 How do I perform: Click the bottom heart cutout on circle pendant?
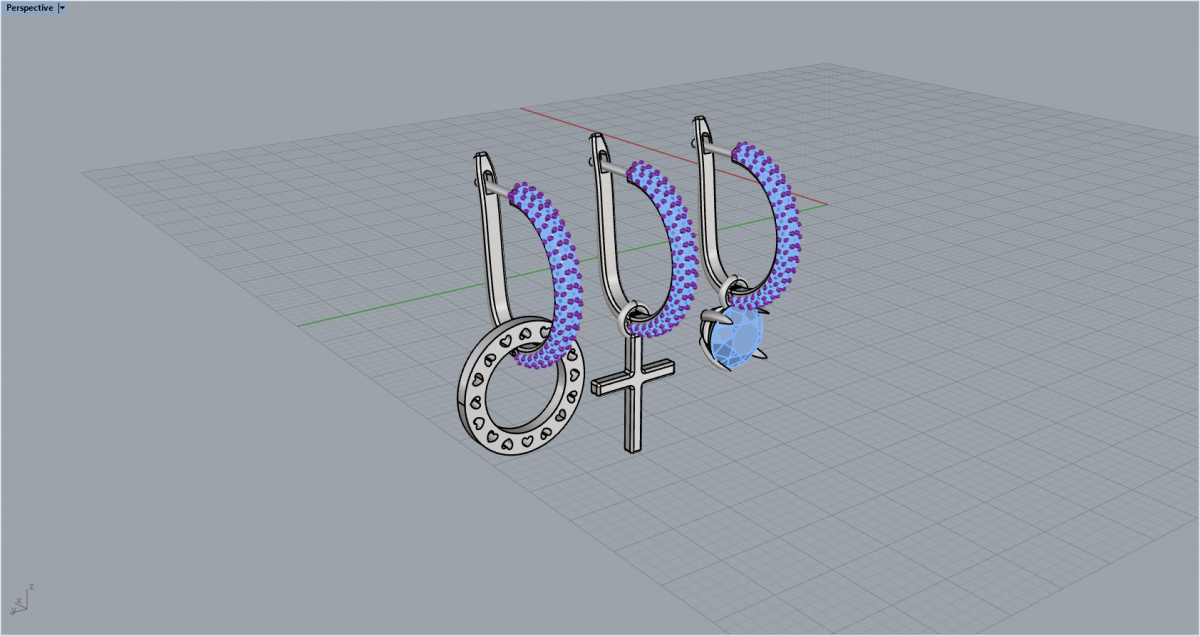[x=505, y=442]
